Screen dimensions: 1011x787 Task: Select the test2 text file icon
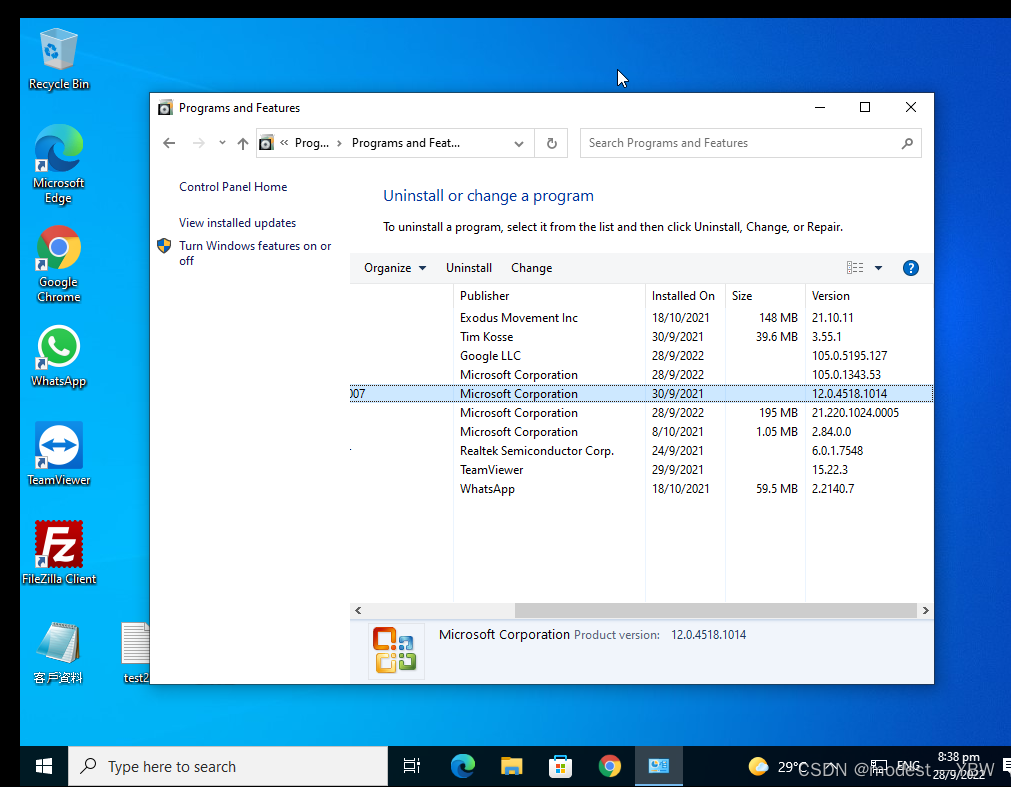pos(135,652)
